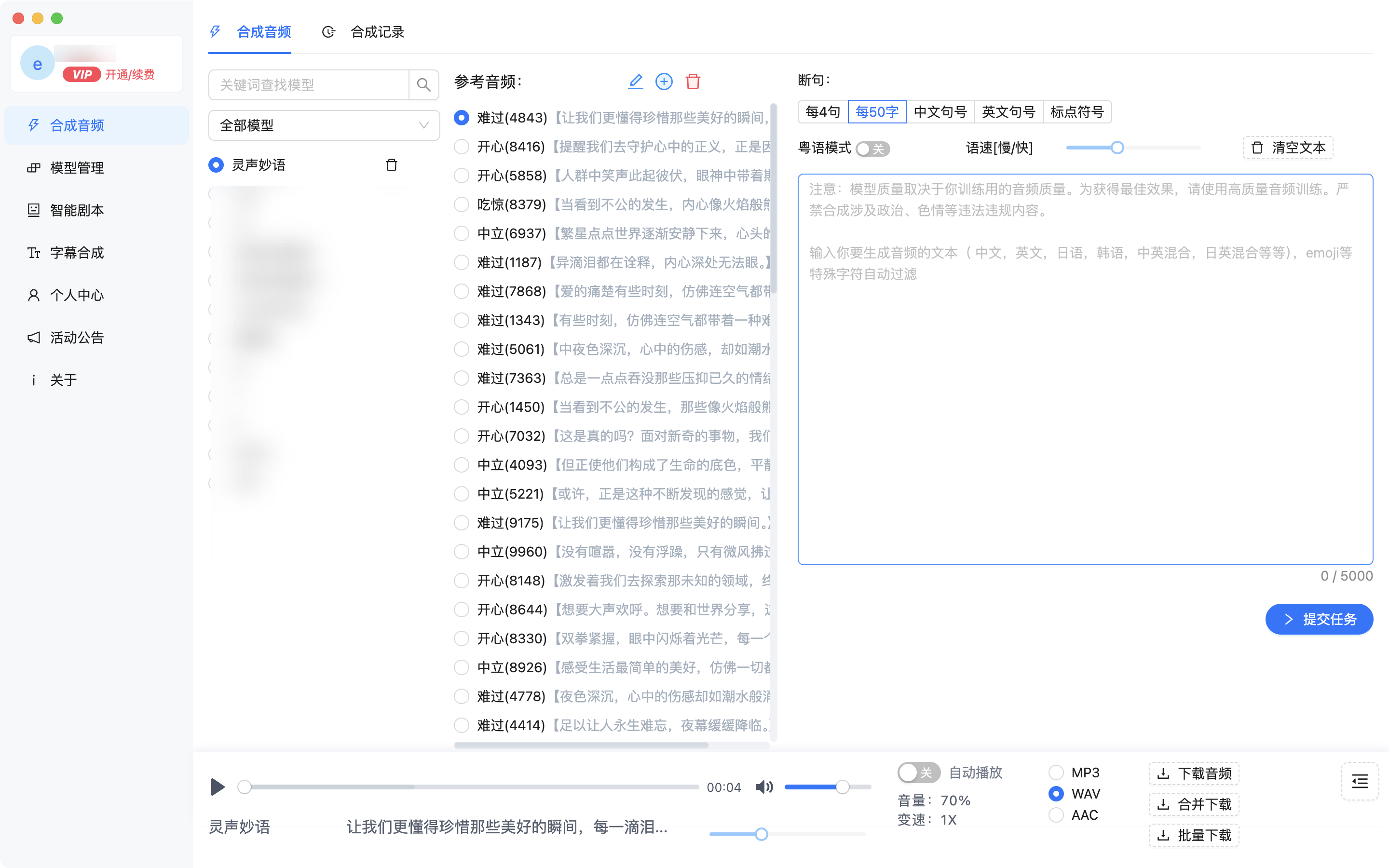Add a new reference audio with plus icon
The width and height of the screenshot is (1389, 868).
(664, 81)
